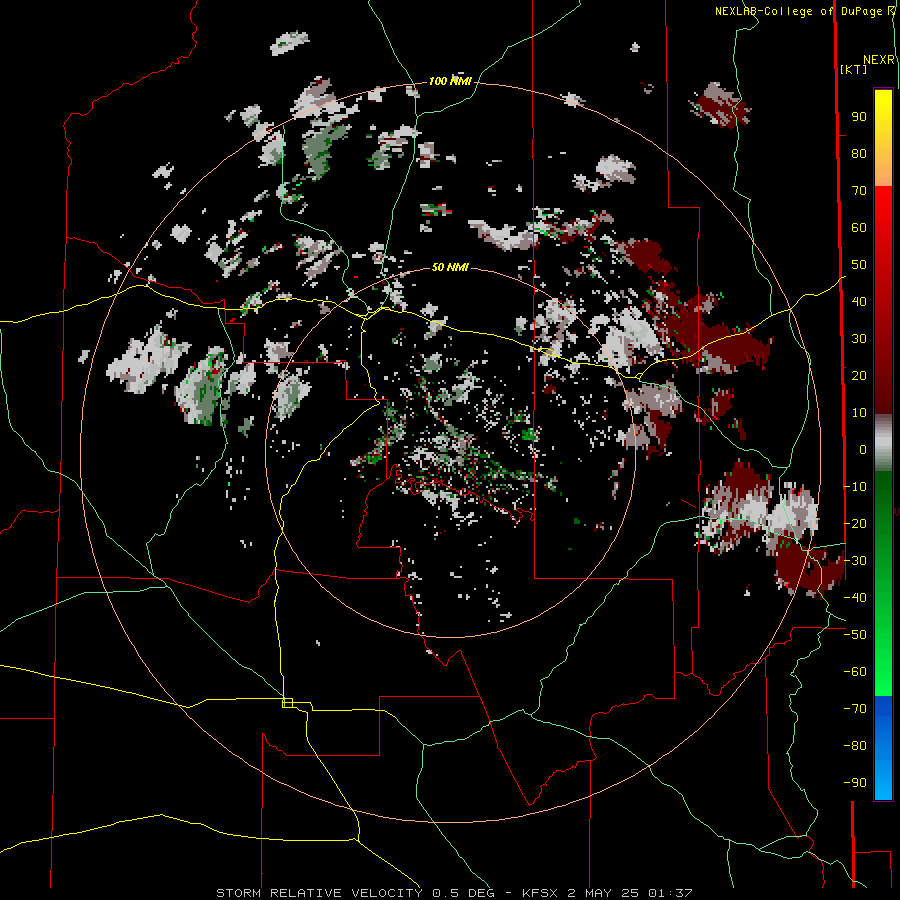
Task: Click the 100 NMI range ring label
Action: pyautogui.click(x=450, y=82)
